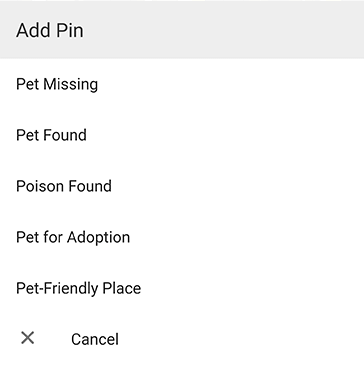Mark a pet-friendly place pin

point(182,288)
